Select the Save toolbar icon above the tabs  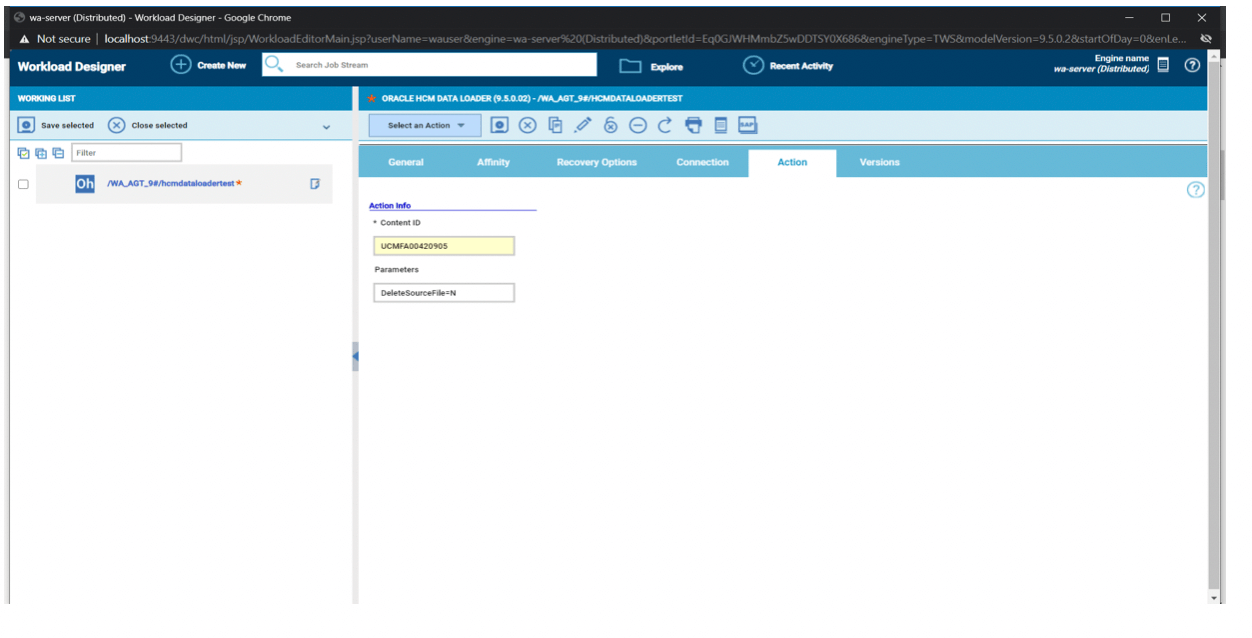[x=500, y=125]
